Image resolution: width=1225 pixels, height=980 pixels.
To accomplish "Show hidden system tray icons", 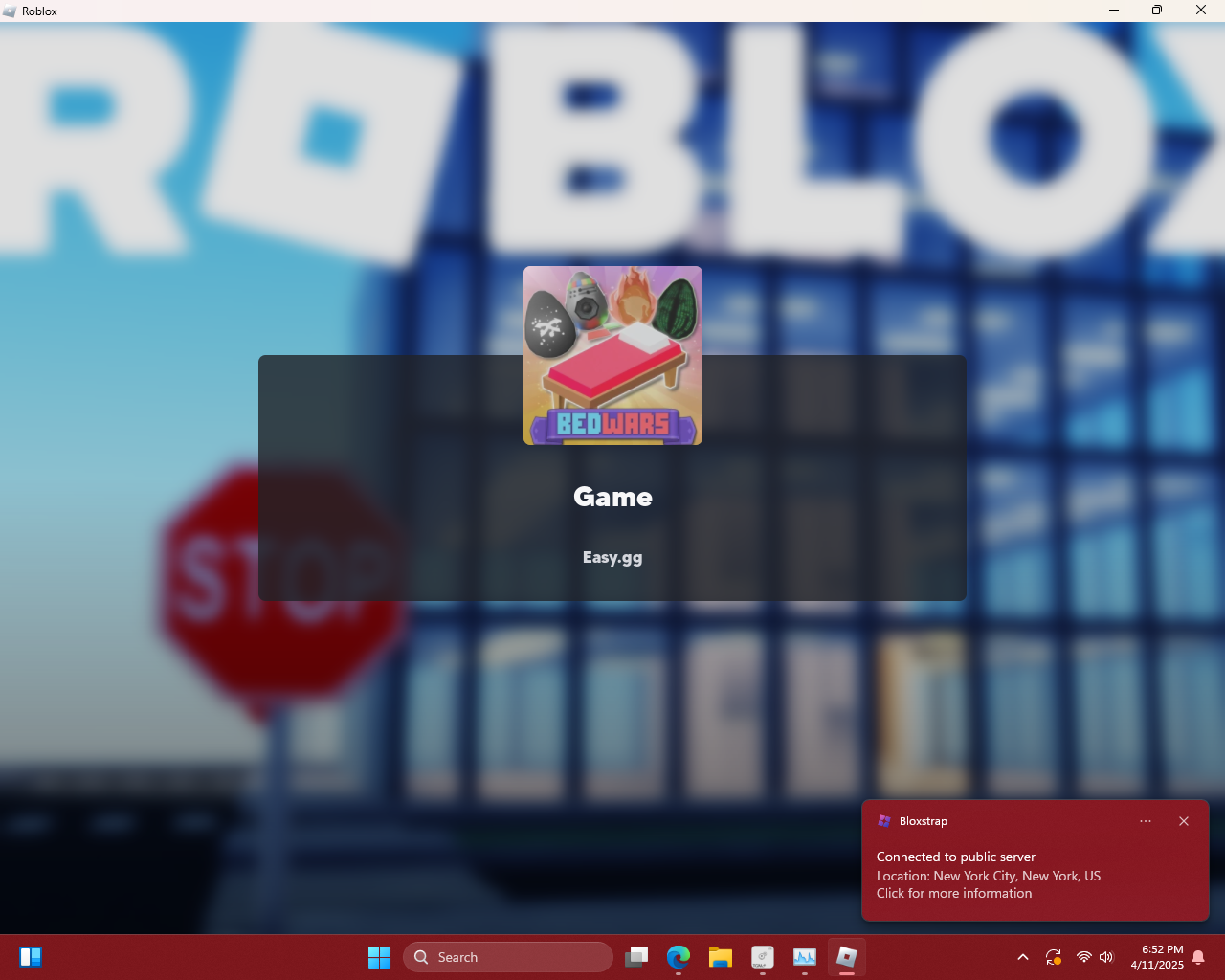I will coord(1023,957).
